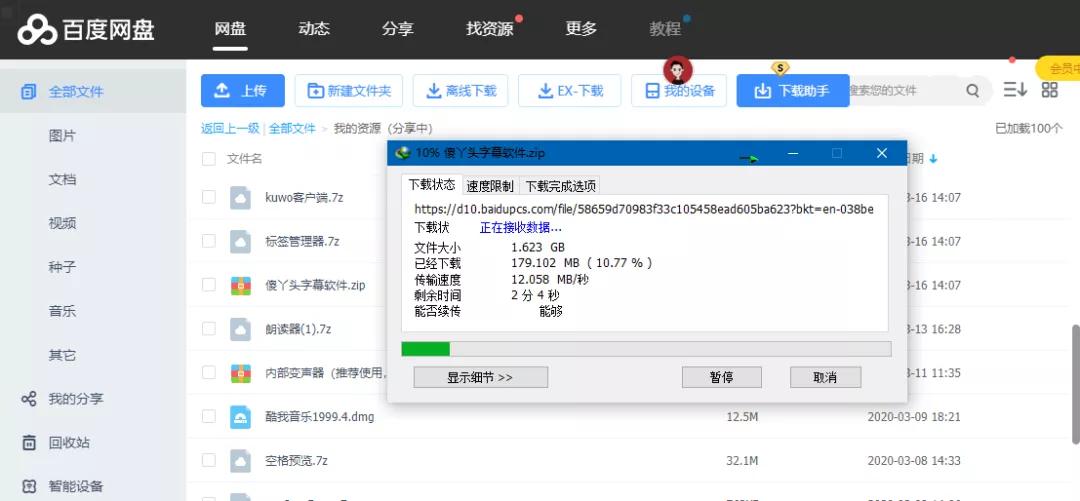Check the box for 傻丫头字幕软件.zip

tap(209, 285)
